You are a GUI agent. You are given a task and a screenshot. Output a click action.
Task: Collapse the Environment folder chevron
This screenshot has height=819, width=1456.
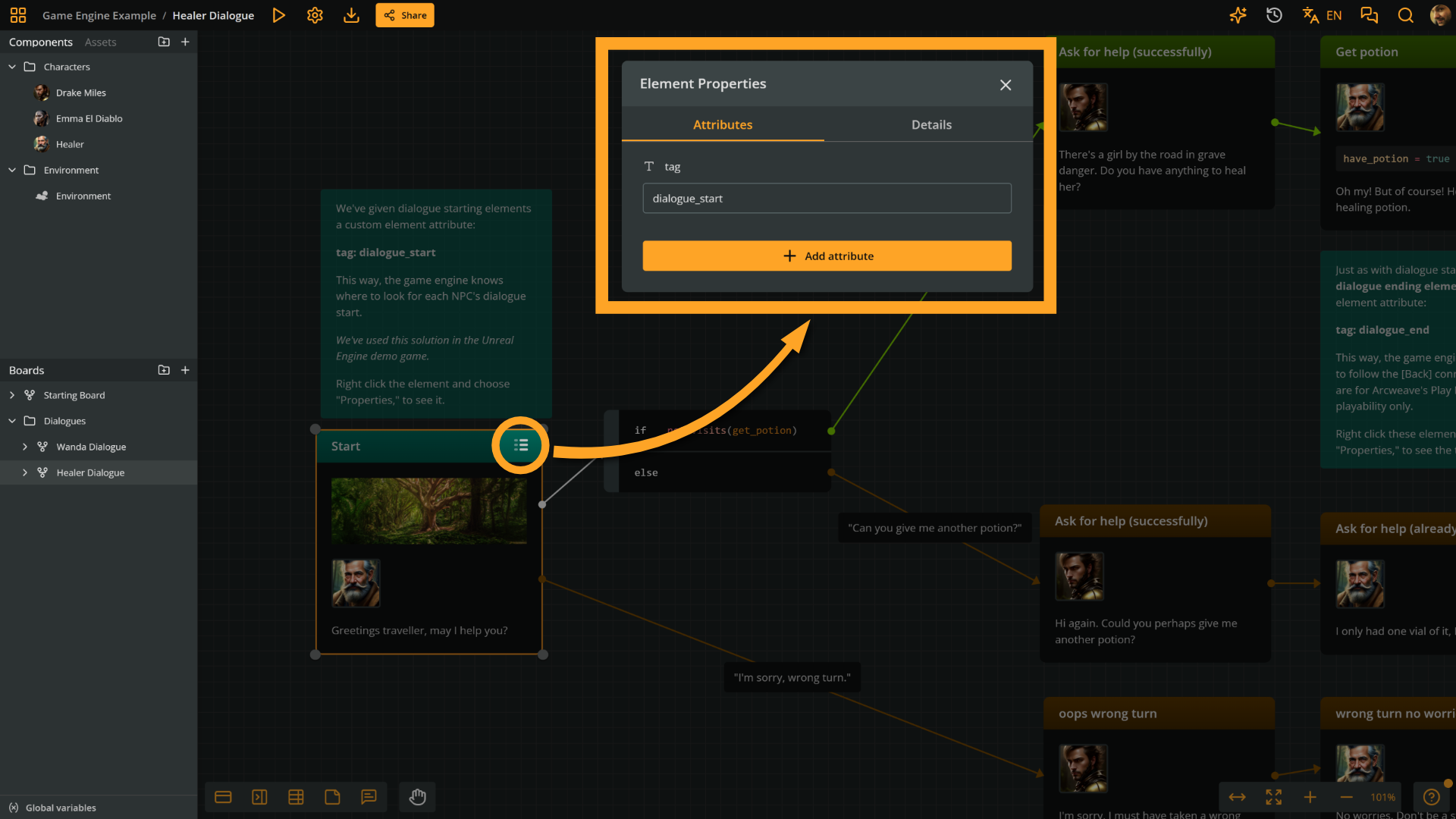(x=12, y=170)
